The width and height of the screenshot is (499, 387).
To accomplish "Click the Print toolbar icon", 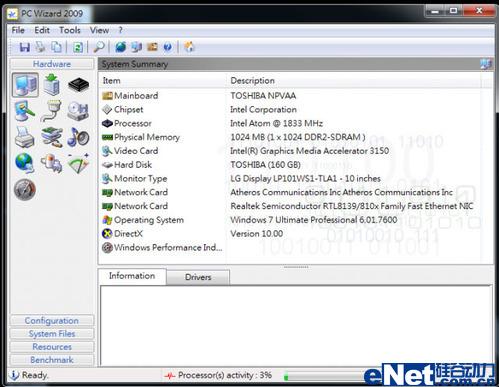I will tap(40, 47).
